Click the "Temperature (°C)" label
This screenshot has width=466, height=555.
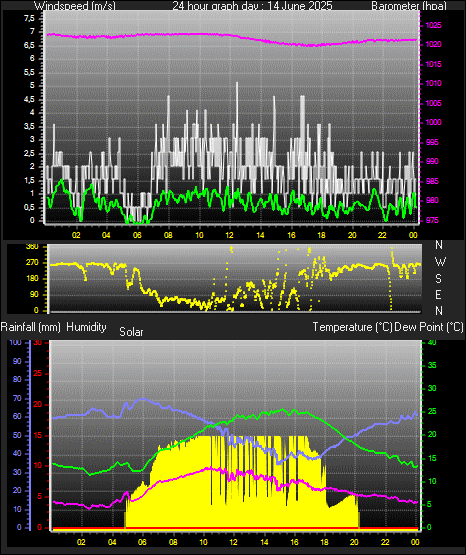point(352,327)
